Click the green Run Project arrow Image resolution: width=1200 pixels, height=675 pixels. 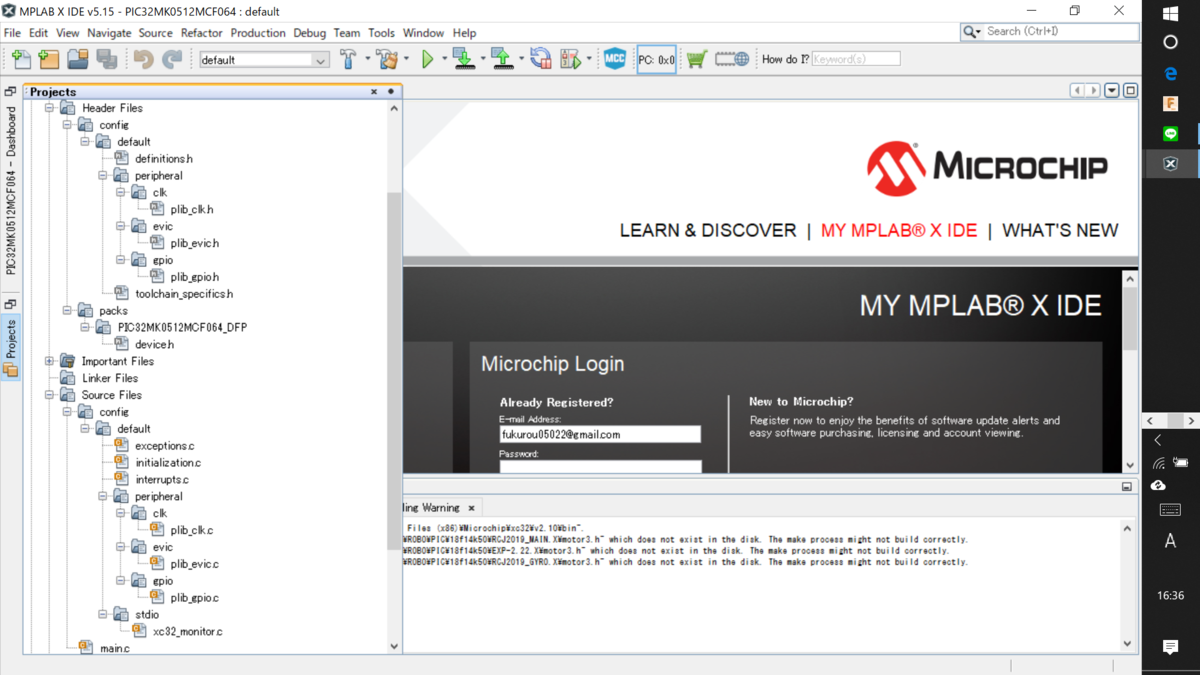click(428, 60)
